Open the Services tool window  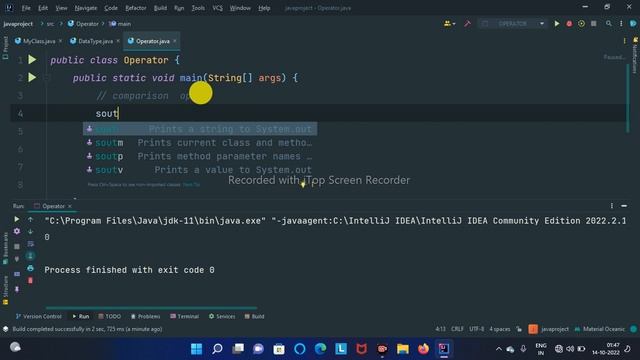222,316
